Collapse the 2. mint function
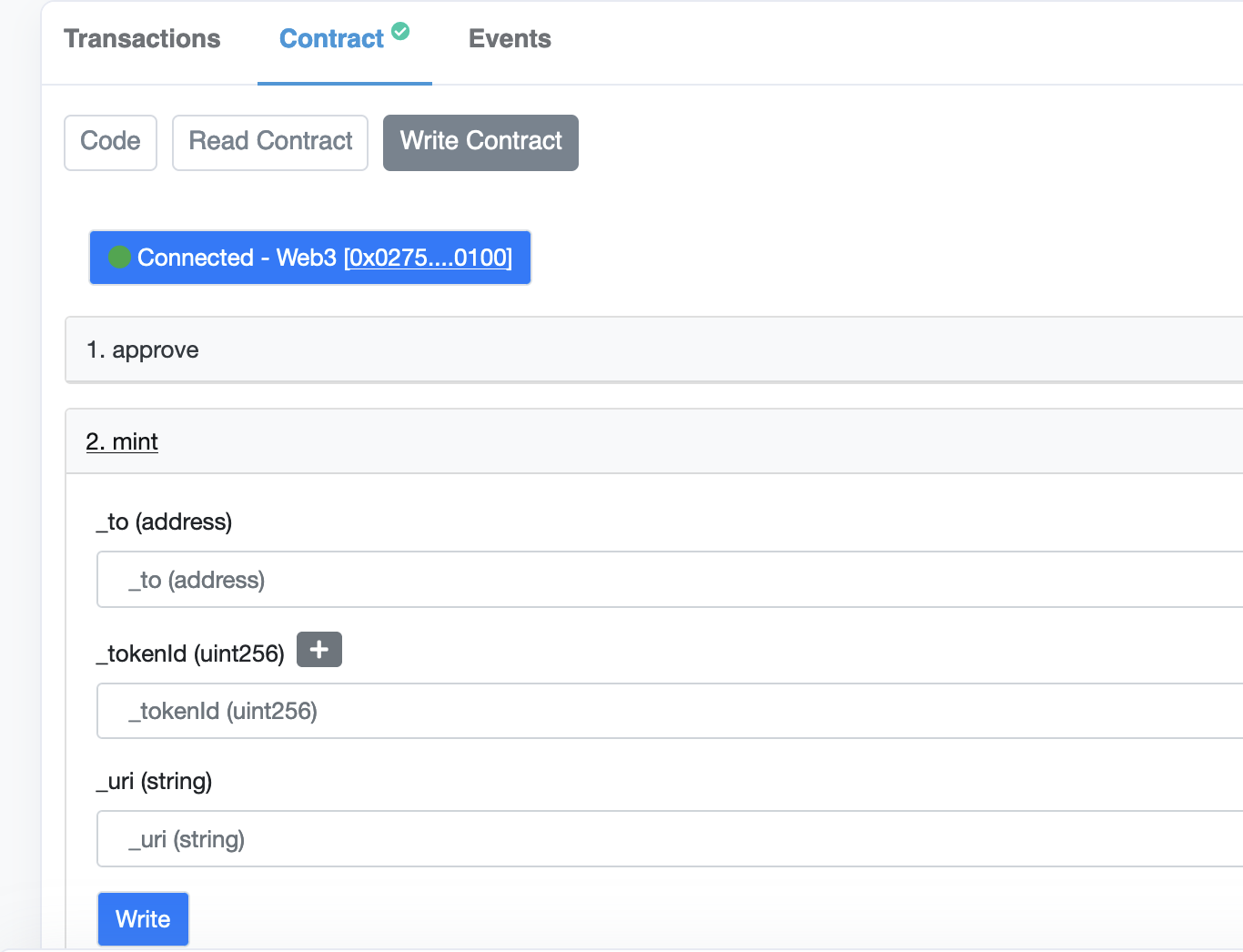 (x=654, y=441)
